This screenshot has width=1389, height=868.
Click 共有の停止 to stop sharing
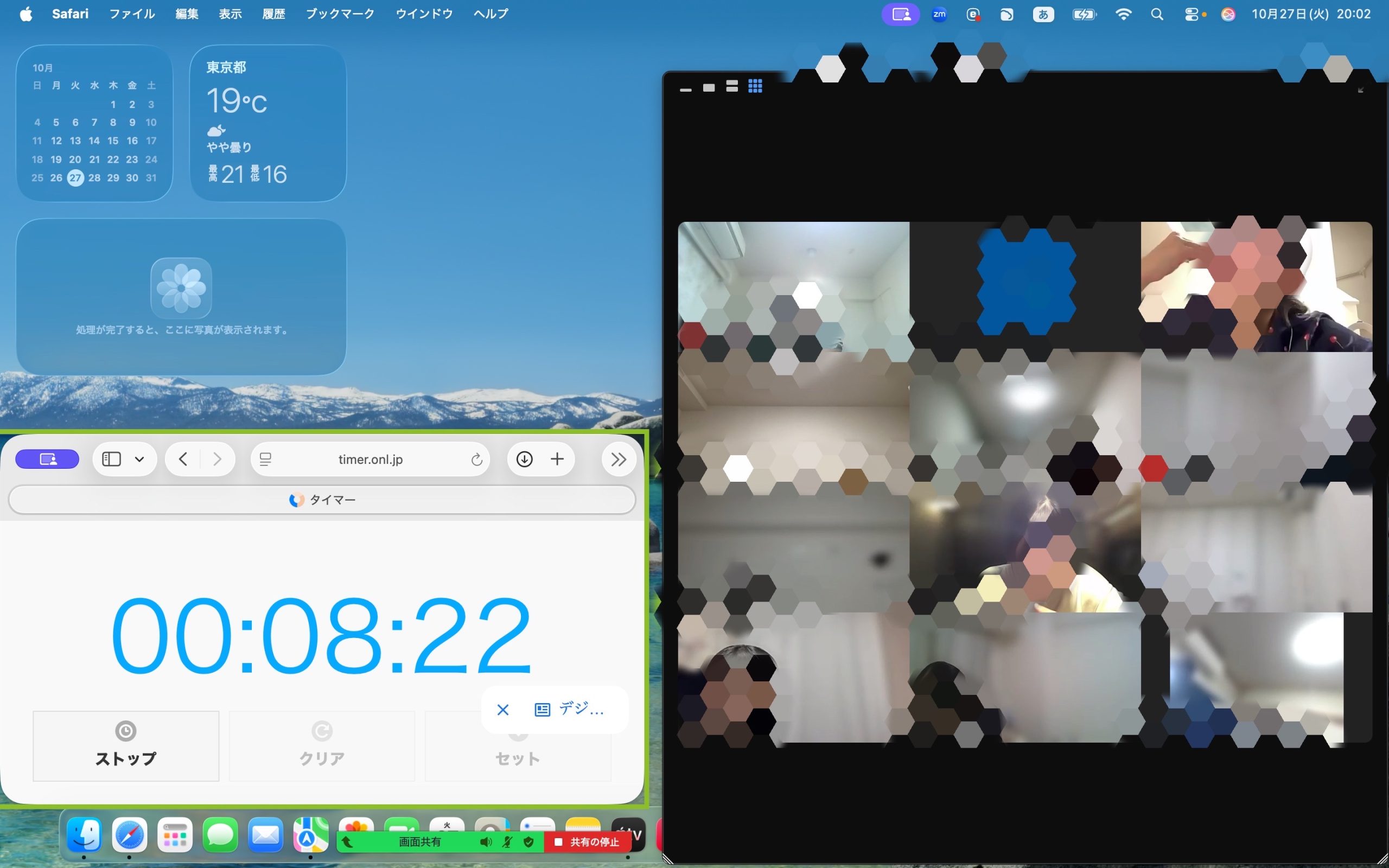point(588,841)
